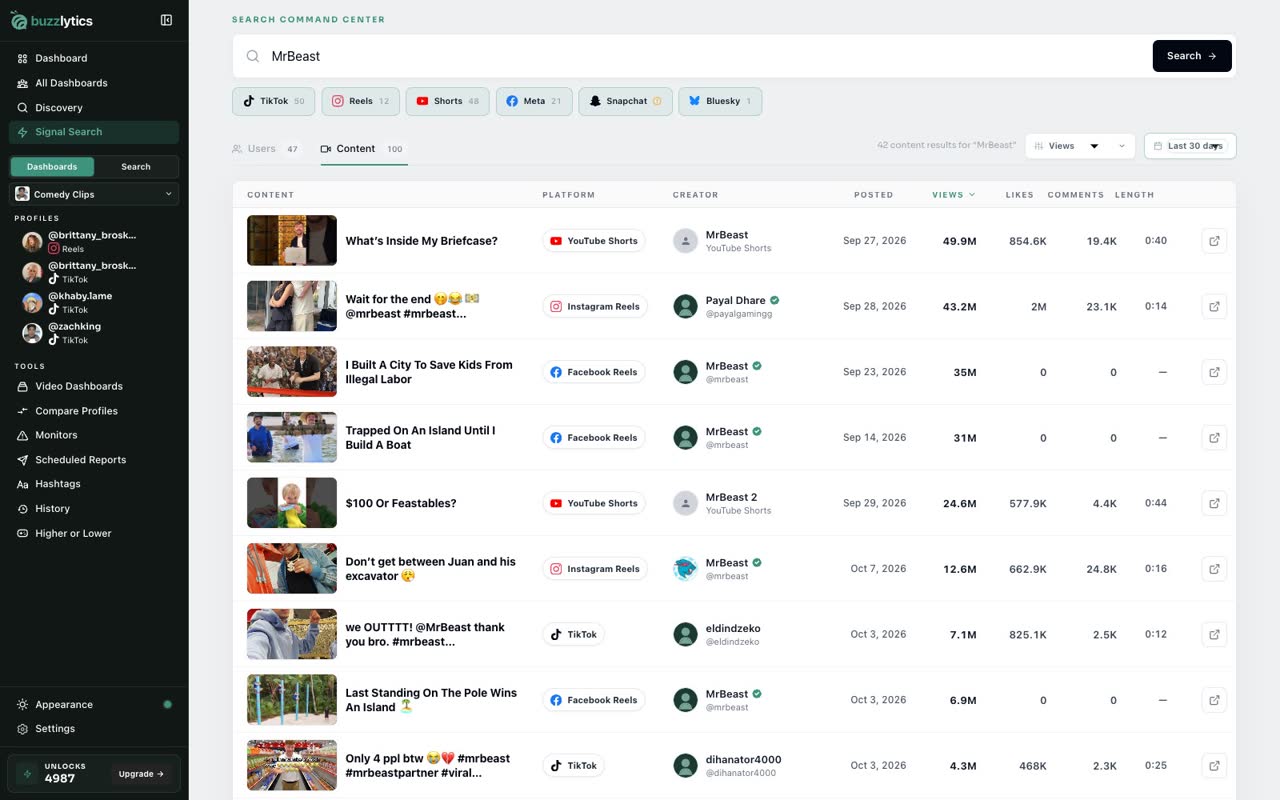Open Discovery in the sidebar
Screen dimensions: 1280x800
[94, 107]
